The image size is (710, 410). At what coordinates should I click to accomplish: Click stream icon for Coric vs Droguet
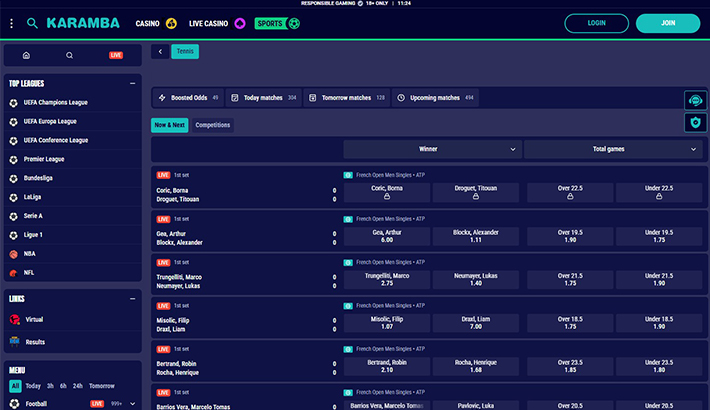coord(348,175)
